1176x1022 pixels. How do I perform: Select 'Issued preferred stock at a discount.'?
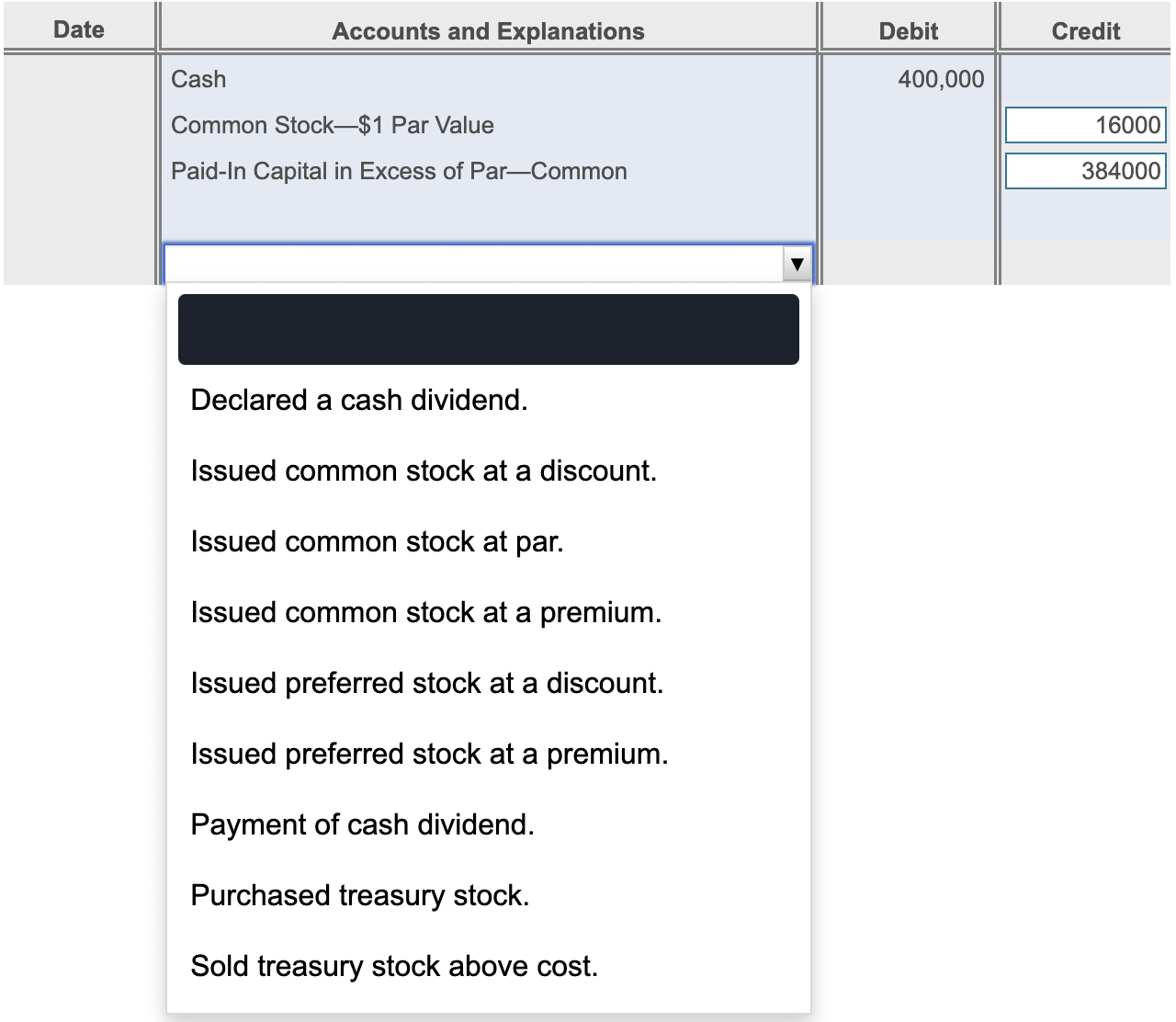pos(426,684)
